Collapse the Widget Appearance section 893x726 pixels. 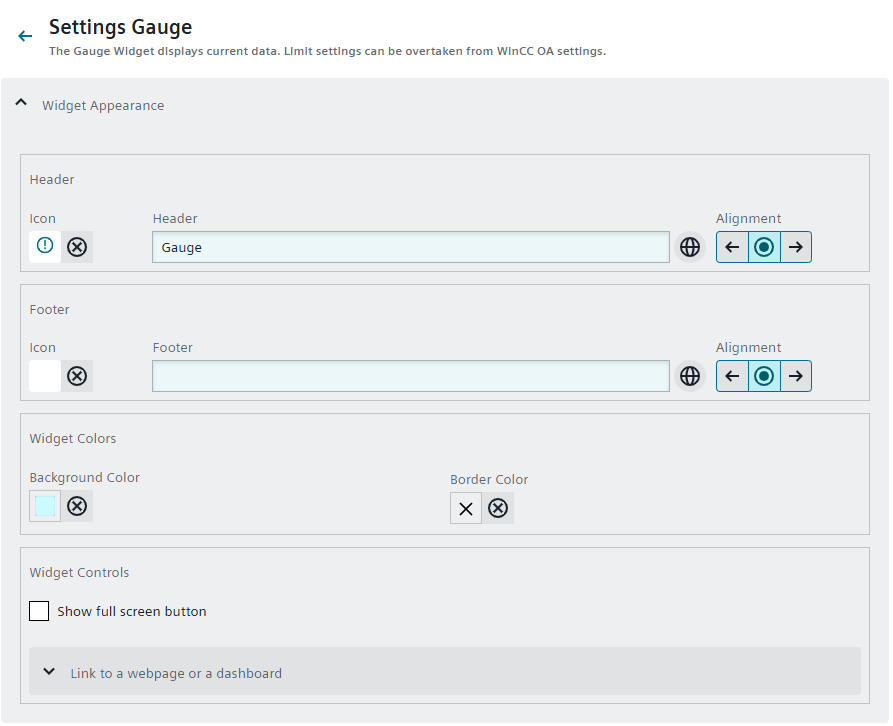[x=22, y=104]
